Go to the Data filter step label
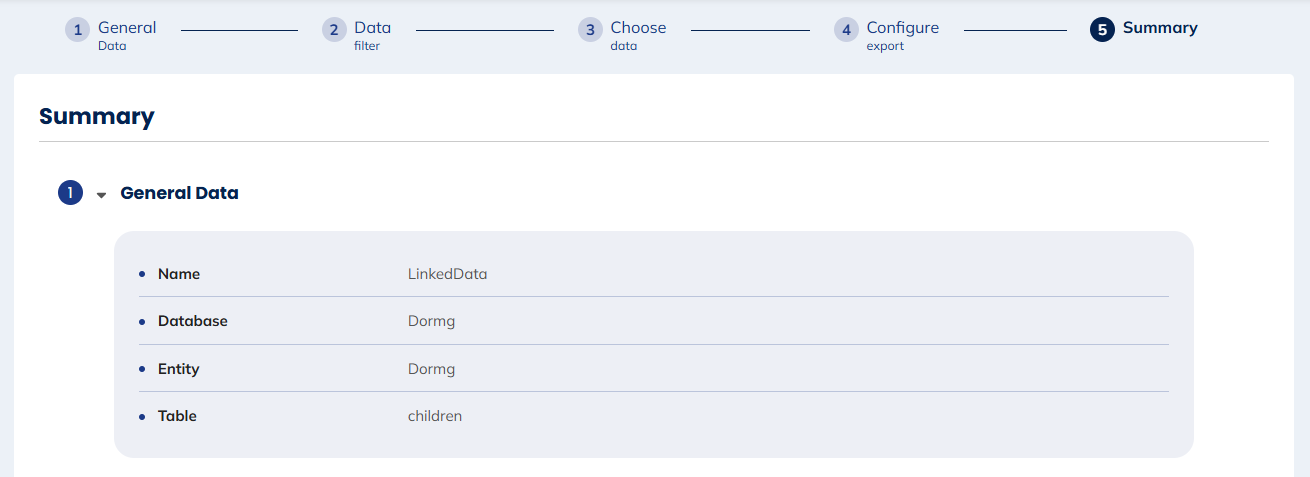1310x477 pixels. [373, 34]
